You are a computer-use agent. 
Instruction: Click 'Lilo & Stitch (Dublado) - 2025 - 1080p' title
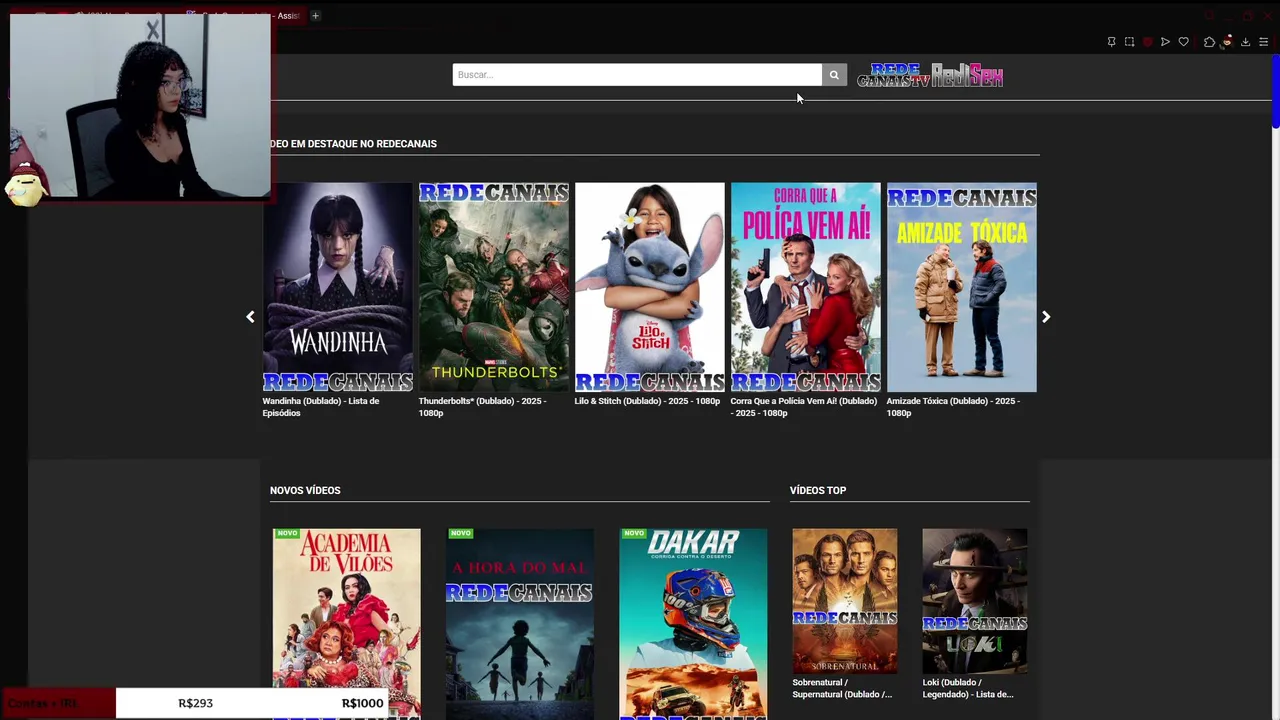tap(647, 401)
